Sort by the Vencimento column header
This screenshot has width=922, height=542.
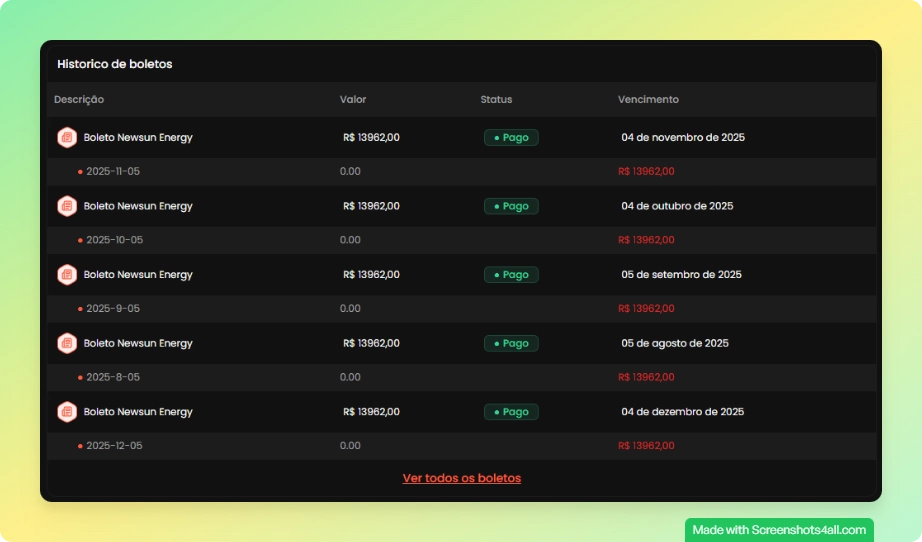click(x=648, y=100)
